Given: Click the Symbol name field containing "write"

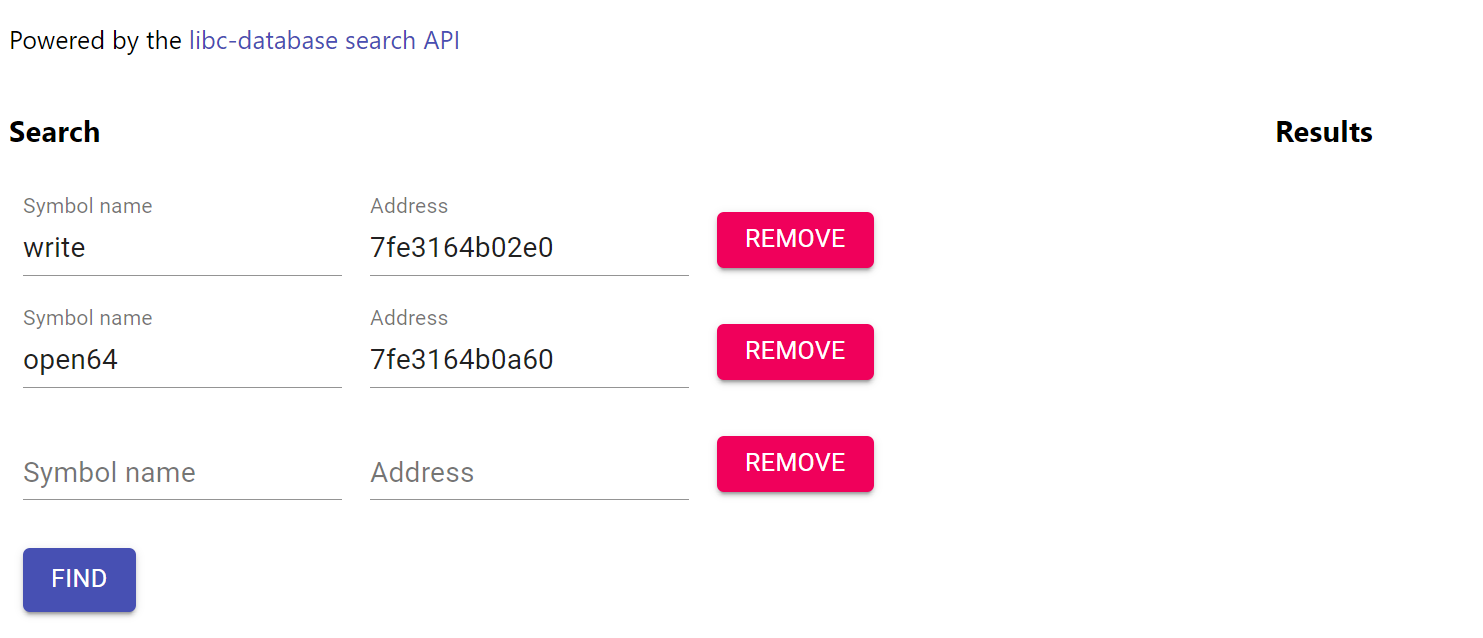Looking at the screenshot, I should pyautogui.click(x=181, y=248).
